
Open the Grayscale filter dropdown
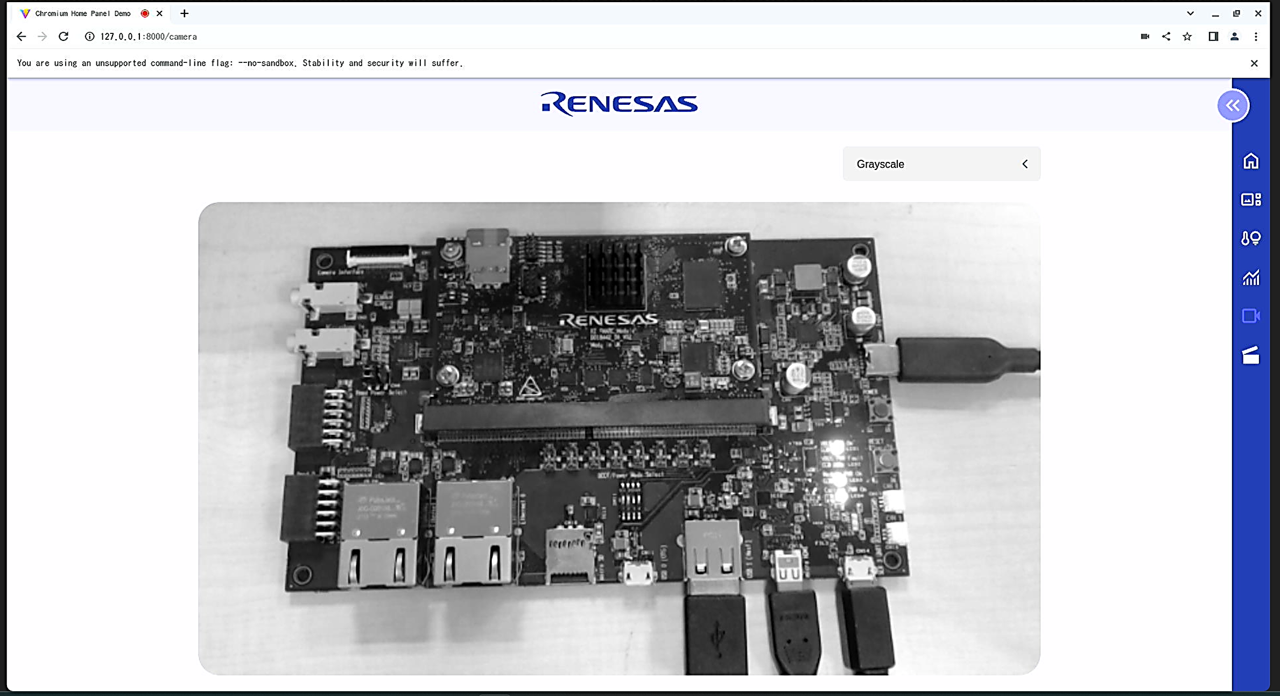tap(940, 164)
